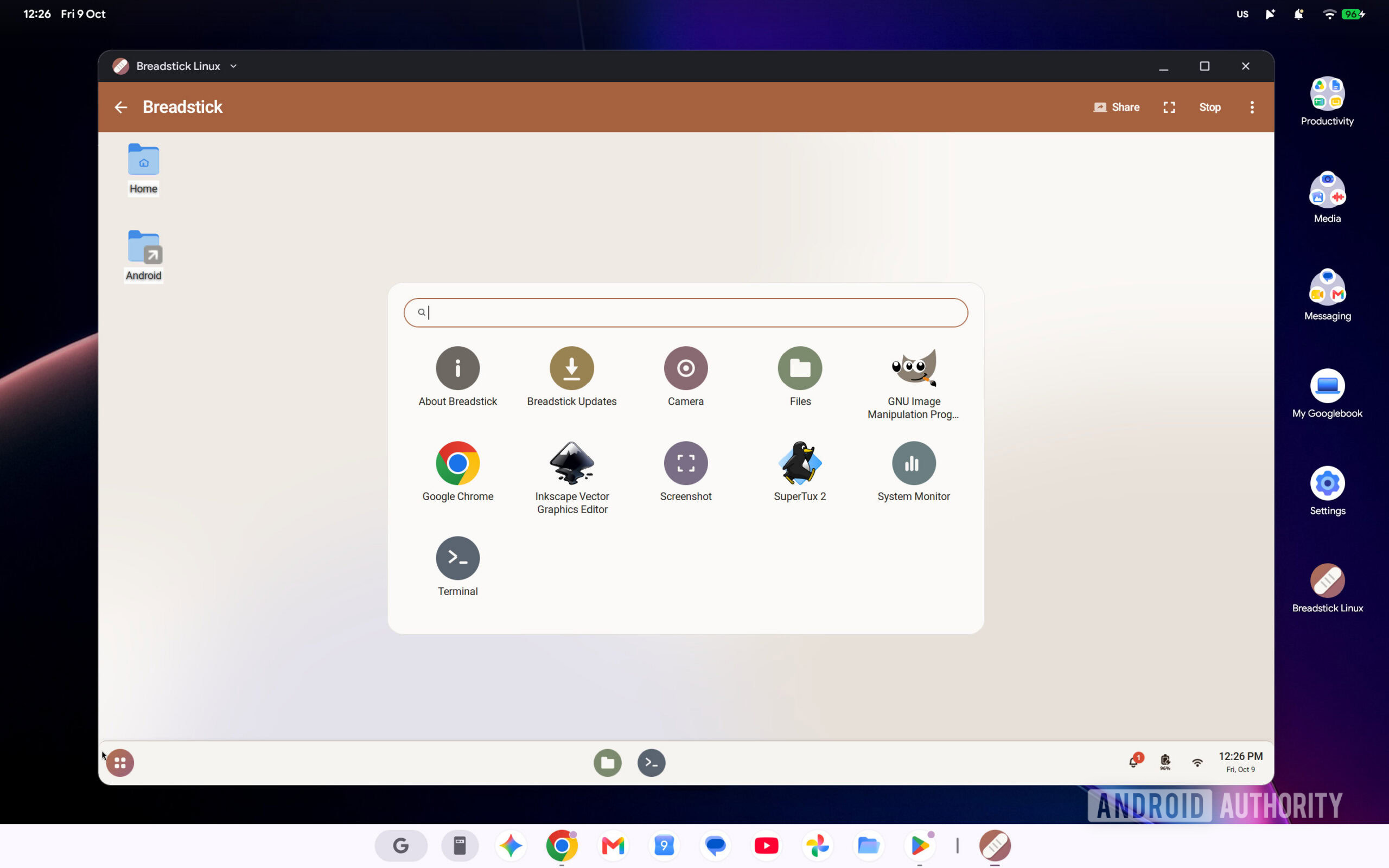This screenshot has height=868, width=1389.
Task: Launch Inkscape Vector Graphics Editor
Action: pos(572,477)
